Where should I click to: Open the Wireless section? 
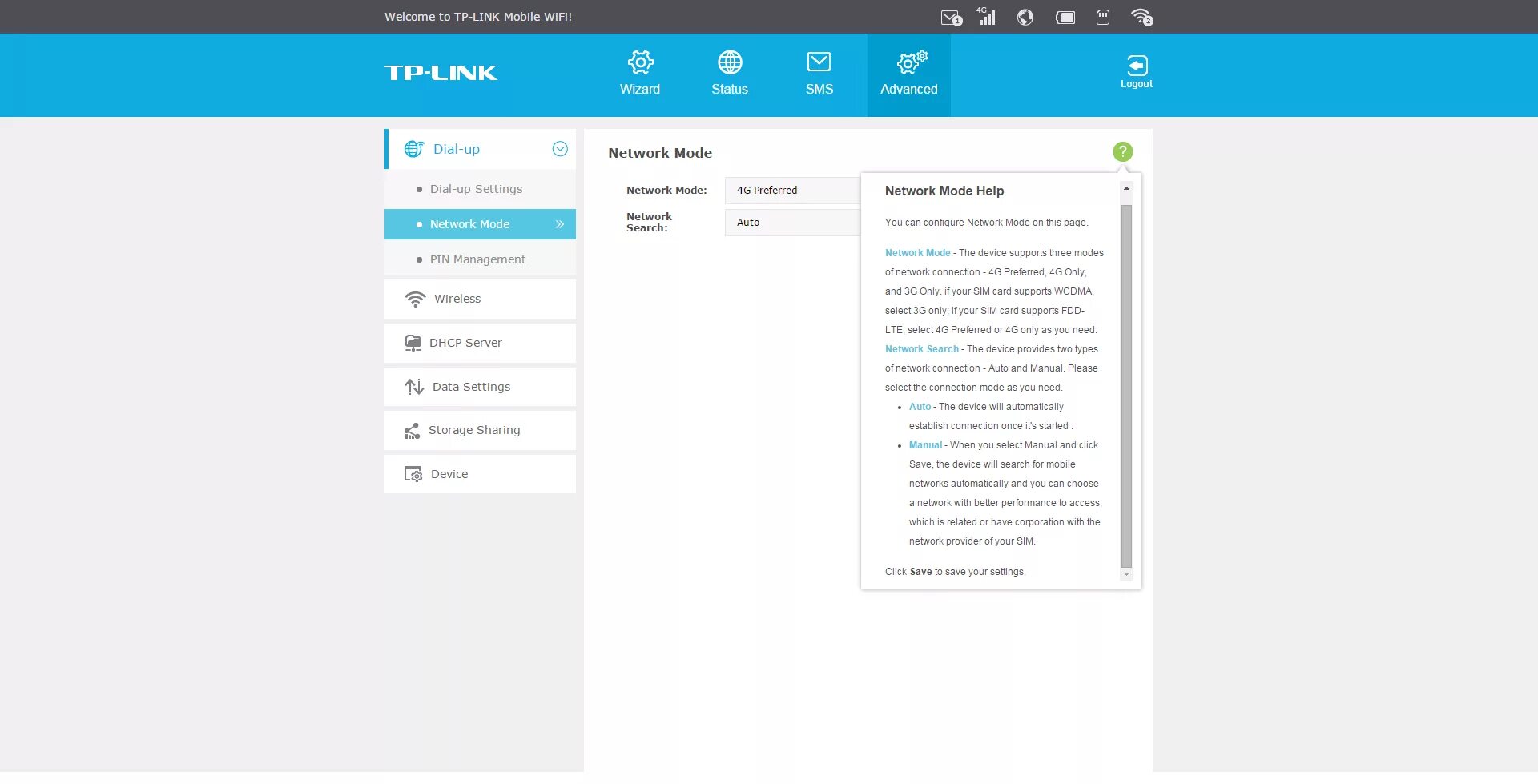click(x=480, y=299)
